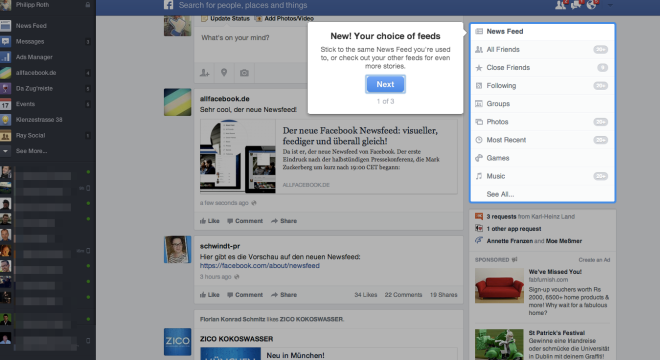This screenshot has width=660, height=360.
Task: Open Ads Manager in left sidebar
Action: click(34, 57)
